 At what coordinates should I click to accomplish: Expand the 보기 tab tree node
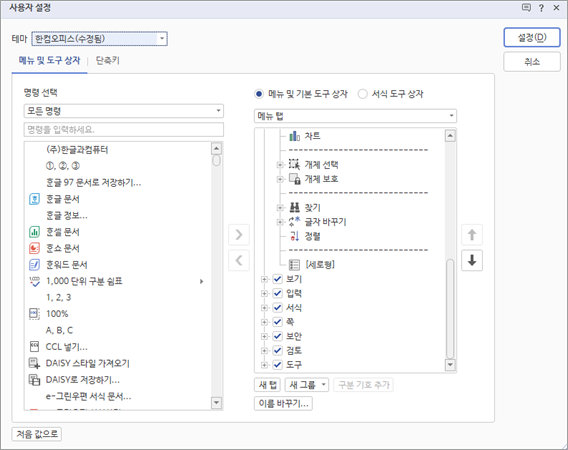click(264, 279)
